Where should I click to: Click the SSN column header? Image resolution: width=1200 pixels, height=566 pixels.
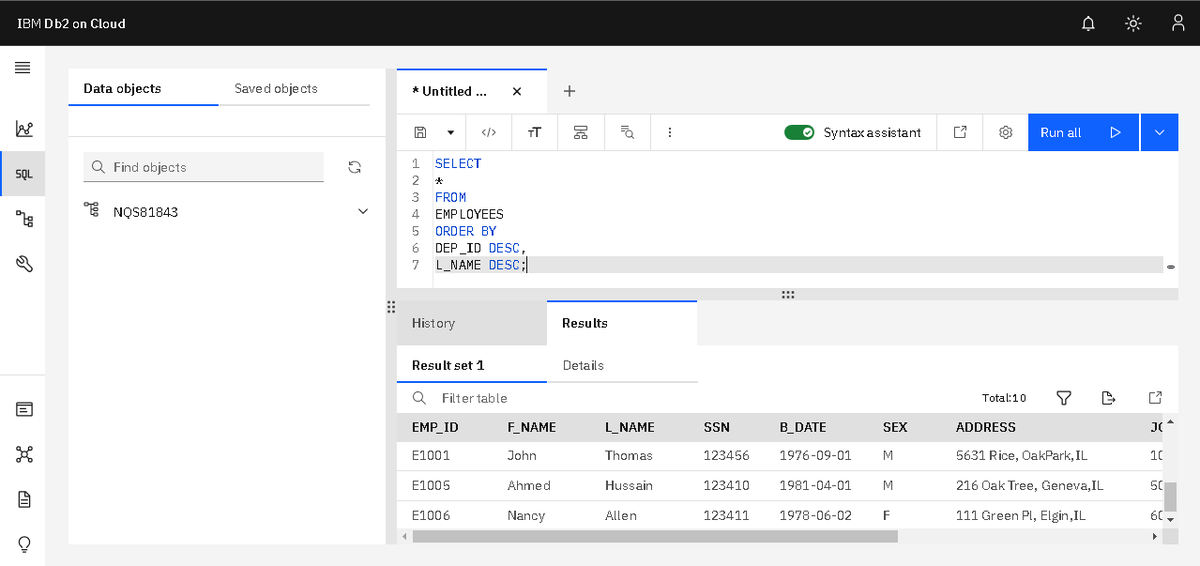click(717, 427)
